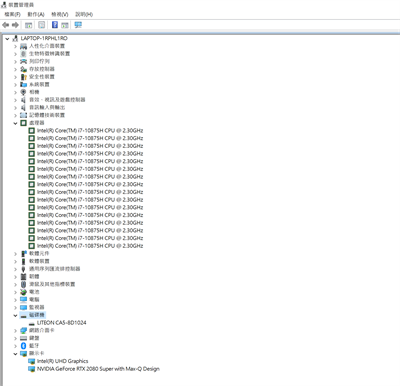Open the 說明(H) Help menu
This screenshot has height=386, width=400.
click(x=84, y=14)
